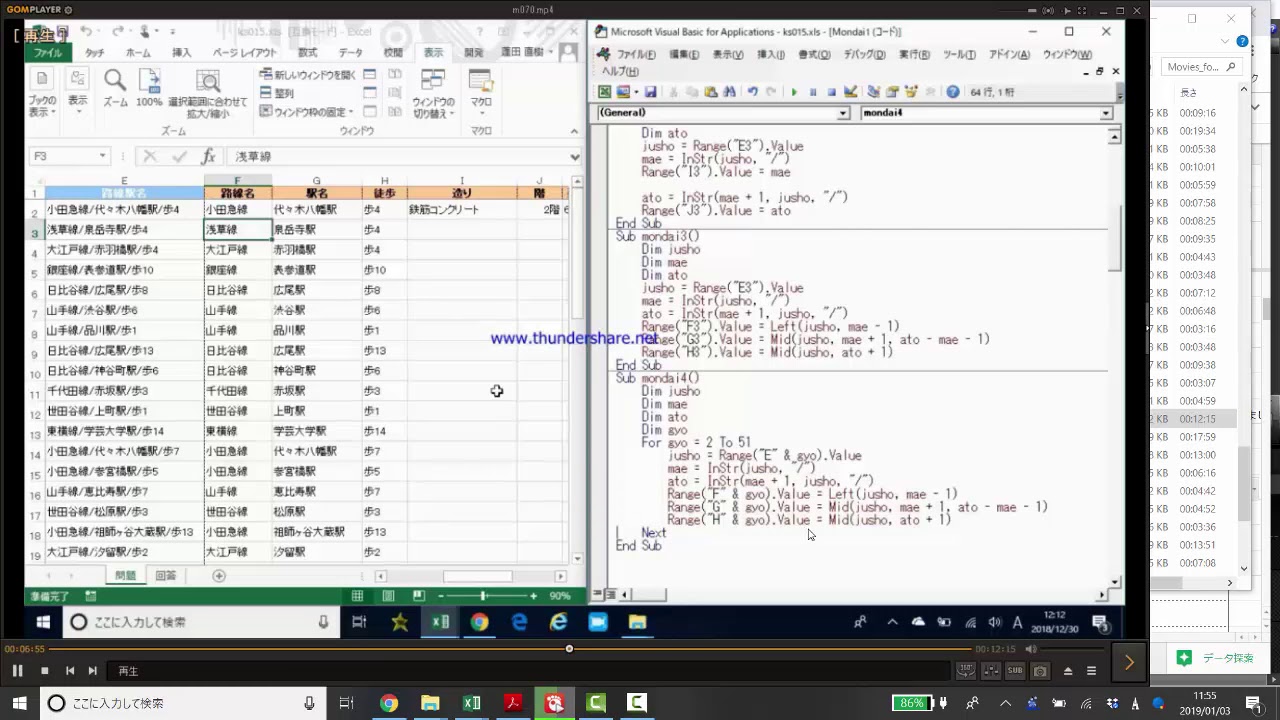Open the マクロ button dropdown in ribbon
The width and height of the screenshot is (1280, 720).
point(481,102)
